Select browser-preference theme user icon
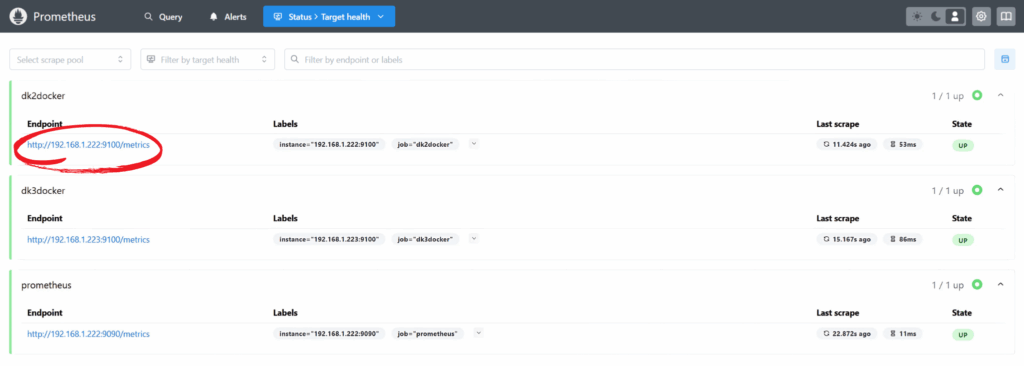 (955, 17)
